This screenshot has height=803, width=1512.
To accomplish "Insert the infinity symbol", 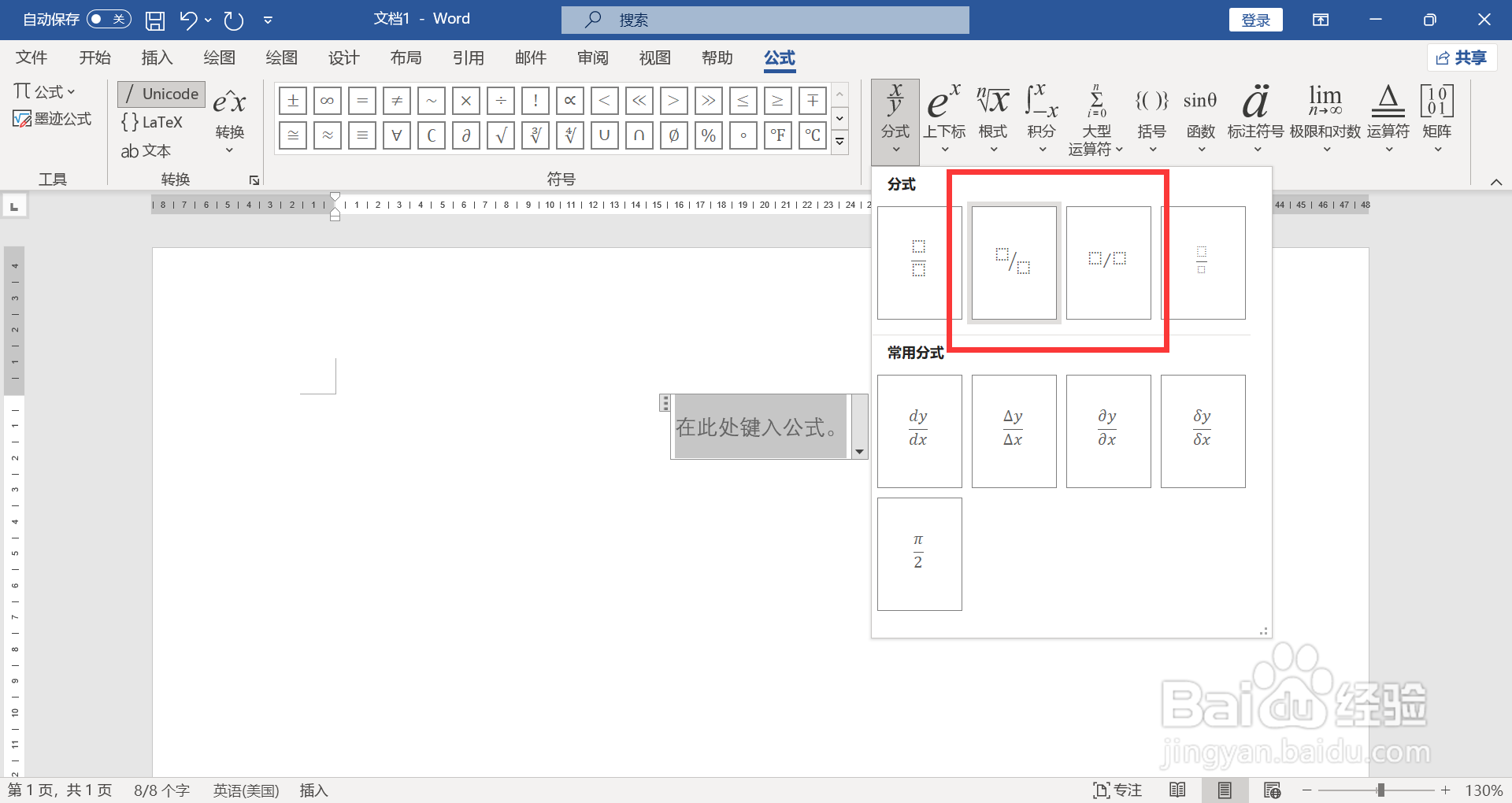I will [328, 101].
